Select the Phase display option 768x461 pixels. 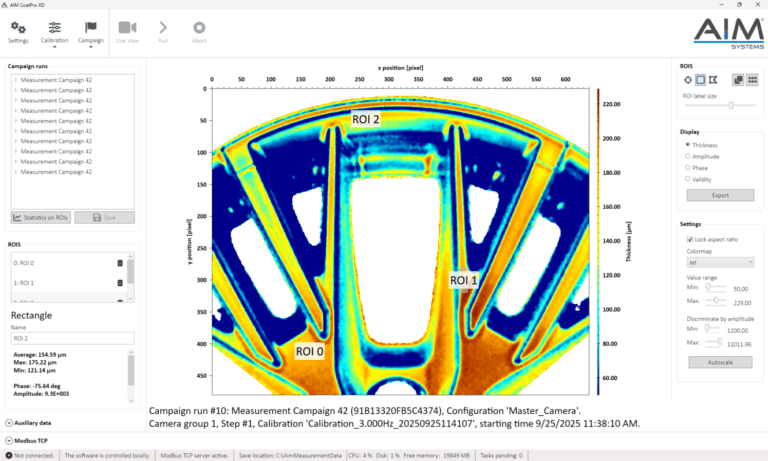(687, 167)
